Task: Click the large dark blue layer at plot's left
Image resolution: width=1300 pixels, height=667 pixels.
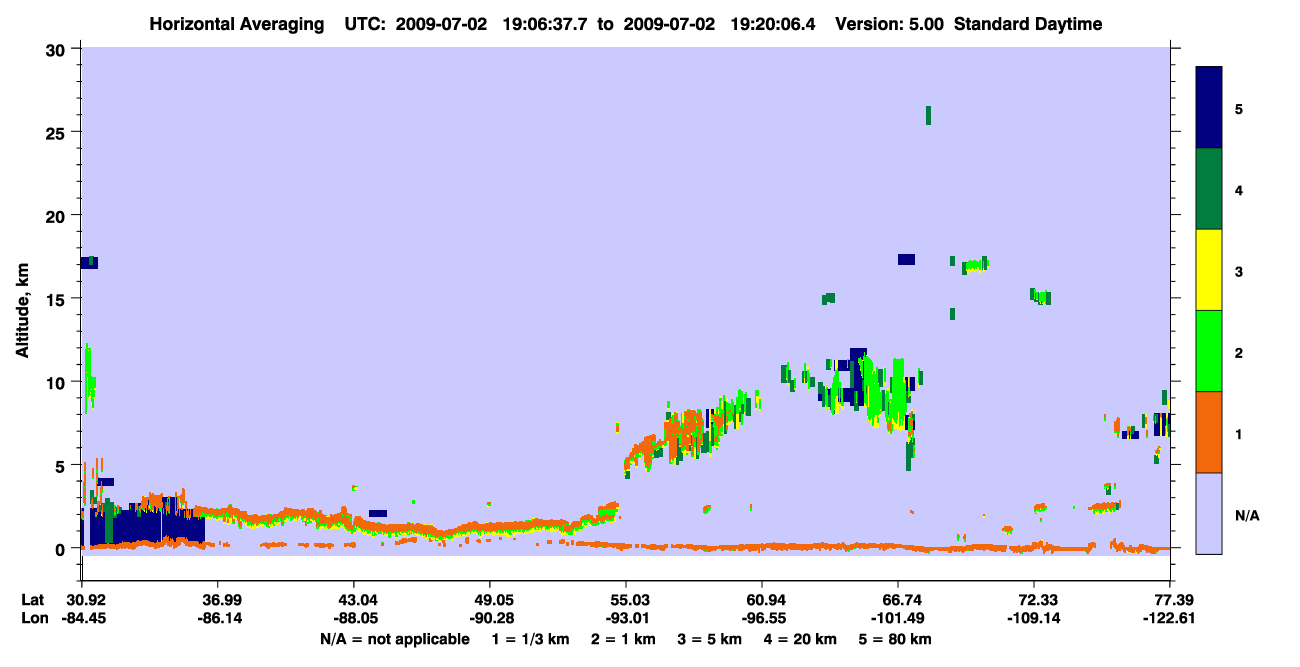Action: click(145, 526)
